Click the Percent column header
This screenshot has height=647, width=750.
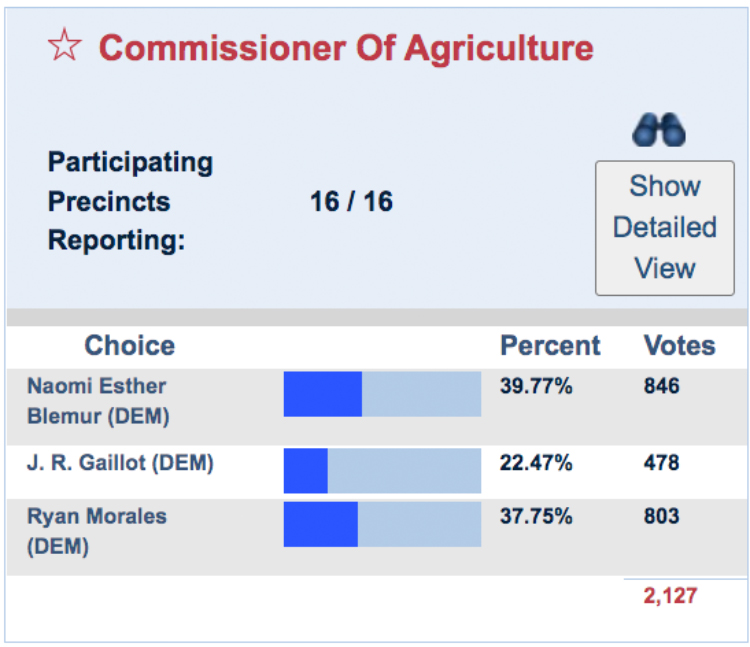(x=550, y=346)
